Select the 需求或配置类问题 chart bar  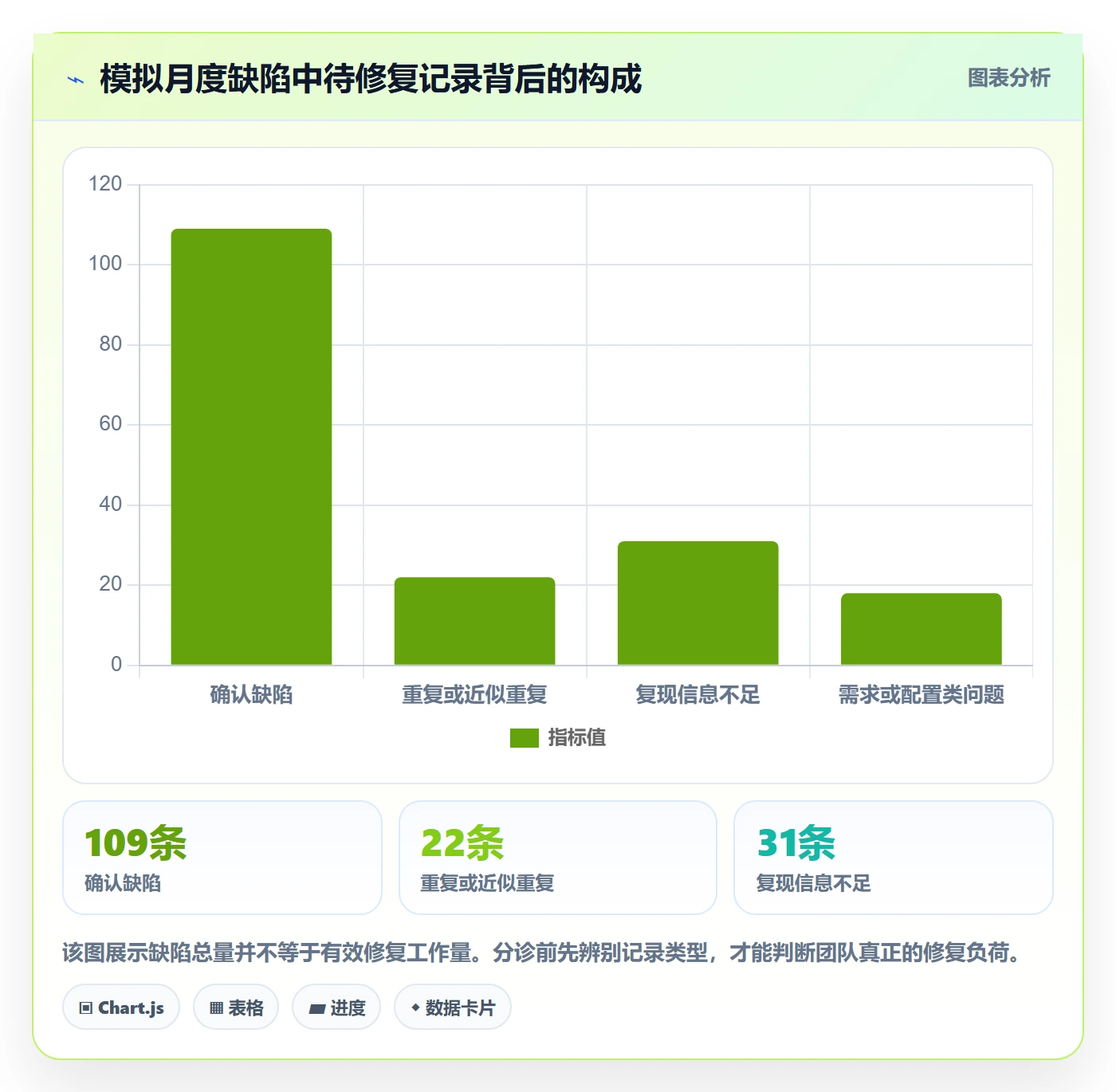[x=921, y=629]
